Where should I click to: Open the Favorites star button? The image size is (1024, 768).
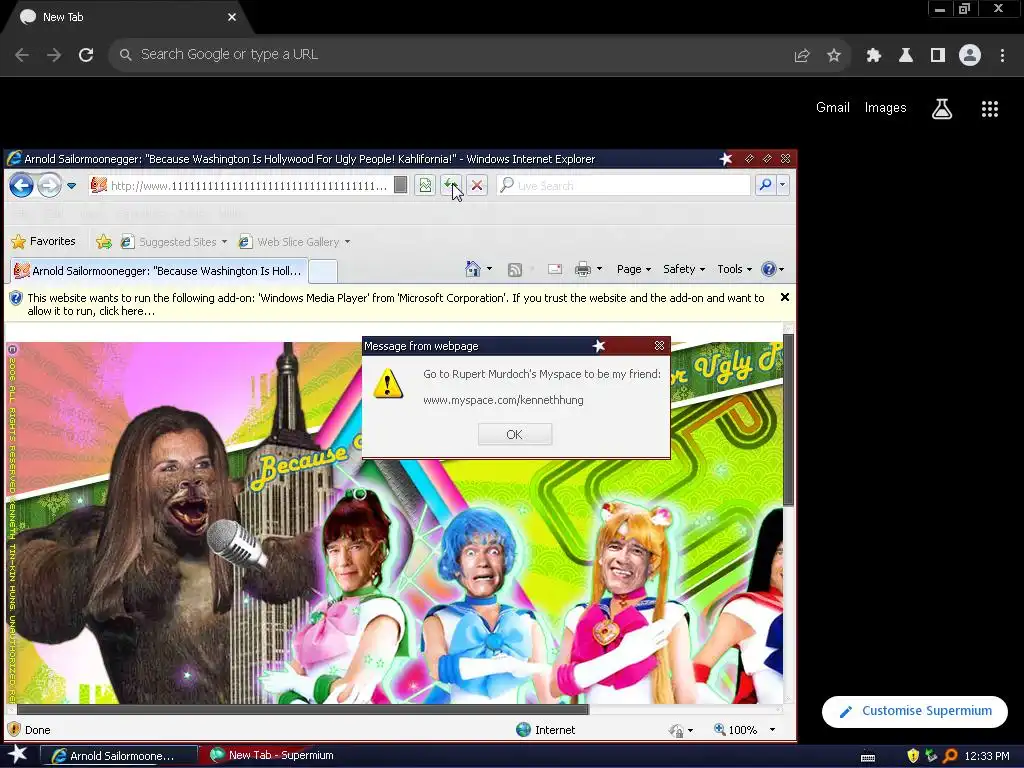pyautogui.click(x=43, y=242)
